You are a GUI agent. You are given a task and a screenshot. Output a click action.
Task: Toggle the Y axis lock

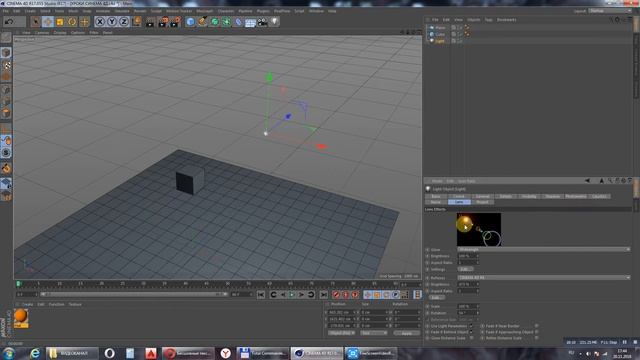[x=112, y=22]
